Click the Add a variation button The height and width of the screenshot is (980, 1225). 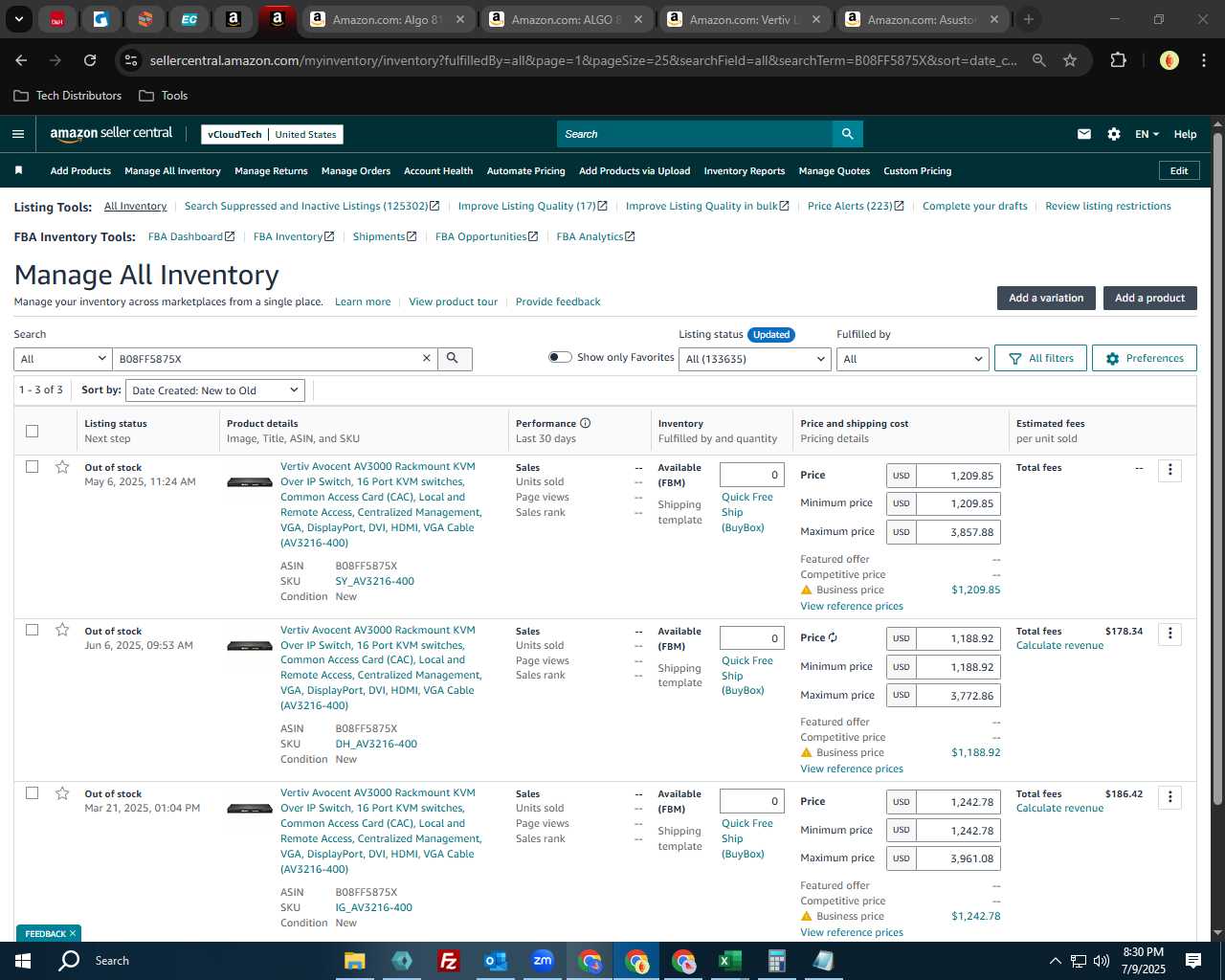[x=1046, y=298]
